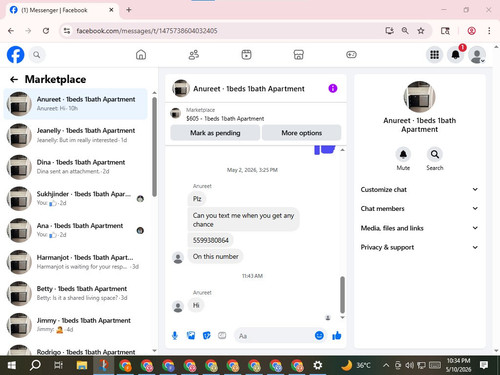The width and height of the screenshot is (500, 375).
Task: Open Jimmy conversation in the list
Action: [75, 325]
